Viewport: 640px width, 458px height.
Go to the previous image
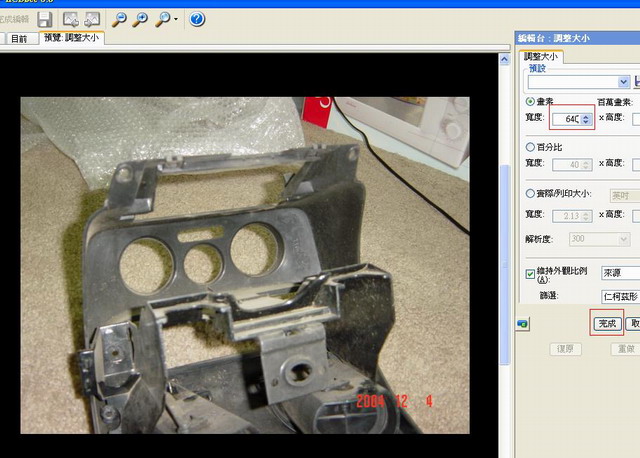tap(71, 18)
